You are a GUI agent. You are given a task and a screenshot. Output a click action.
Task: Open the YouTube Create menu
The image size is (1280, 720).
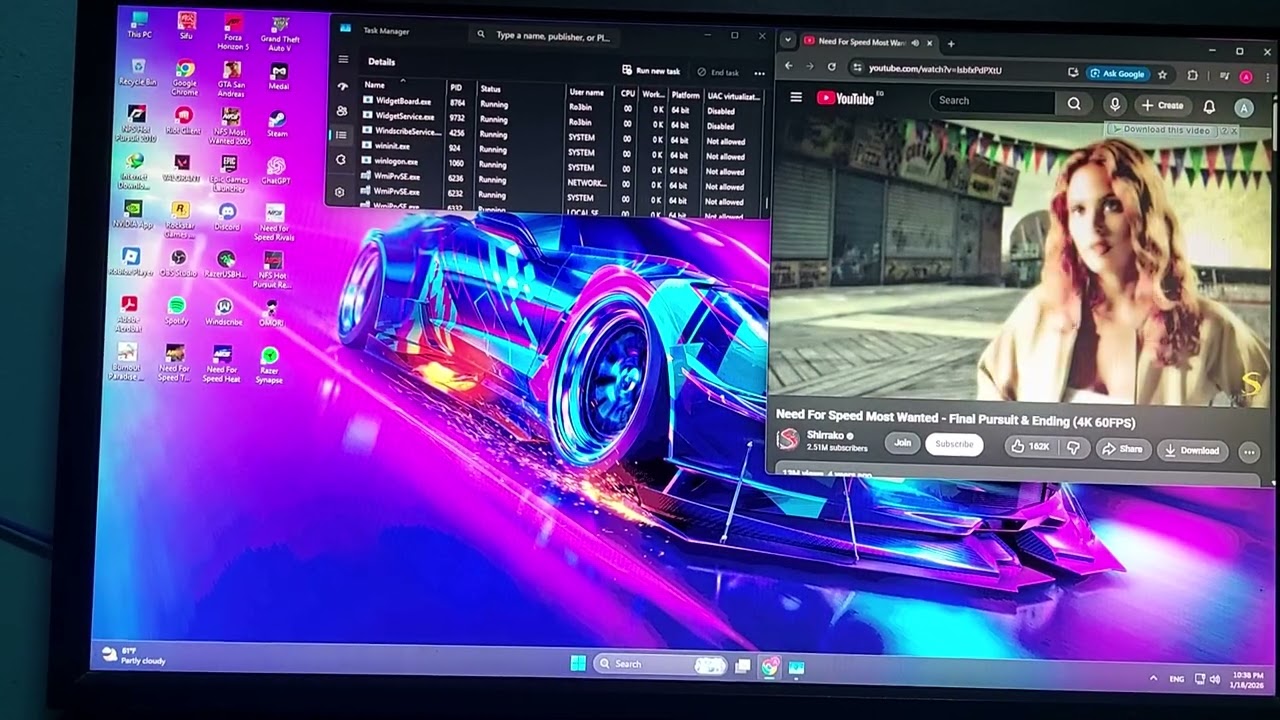pyautogui.click(x=1162, y=105)
